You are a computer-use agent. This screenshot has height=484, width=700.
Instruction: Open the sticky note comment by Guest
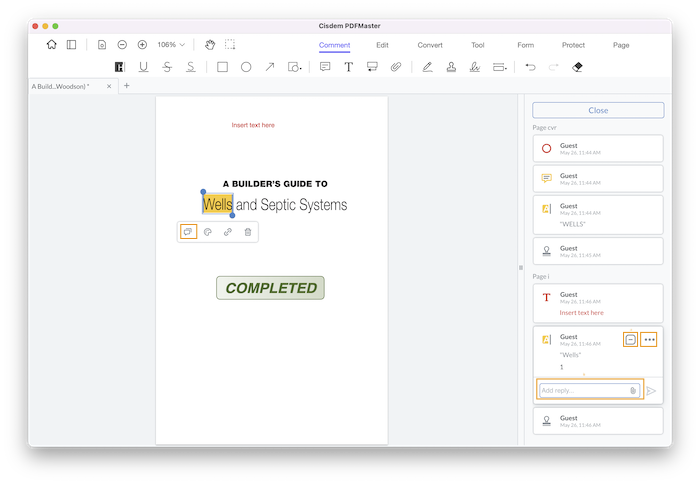coord(598,179)
